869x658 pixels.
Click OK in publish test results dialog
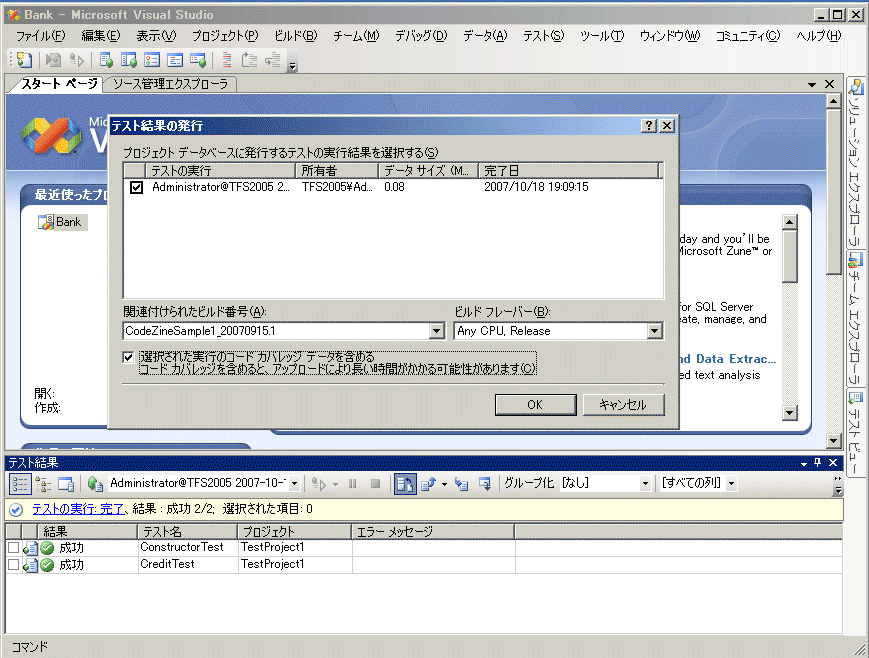[535, 405]
